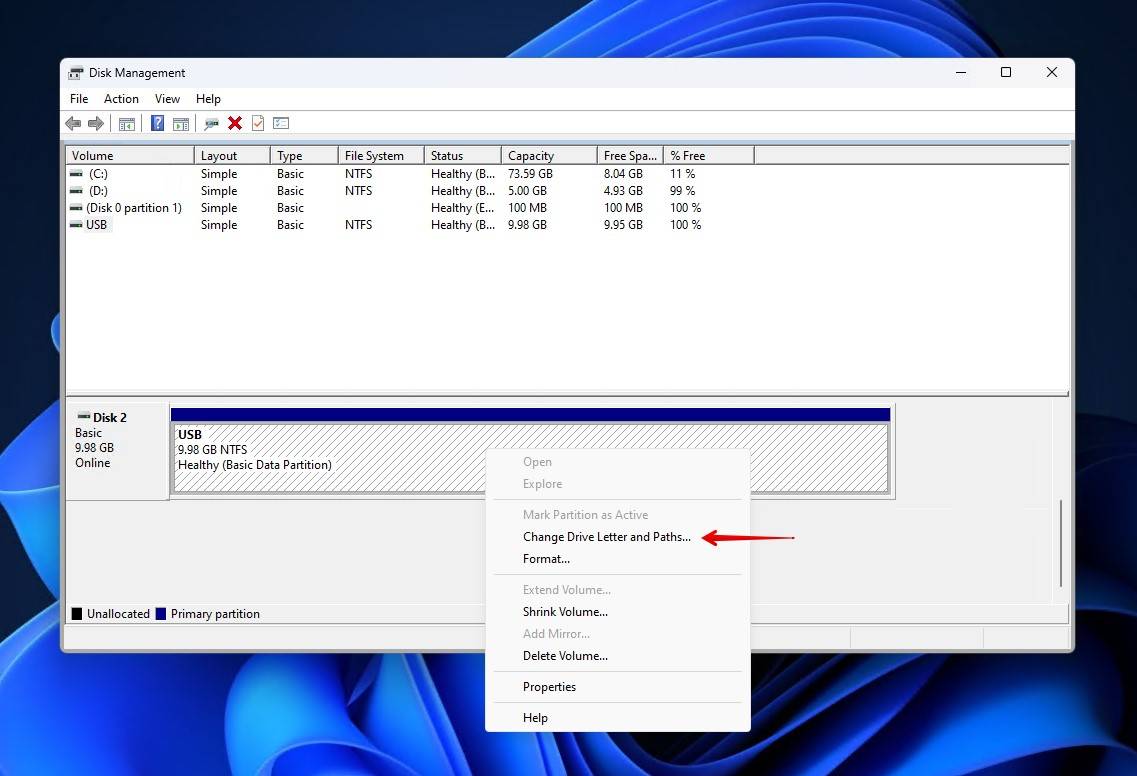
Task: Select Delete Volume... option
Action: [565, 656]
